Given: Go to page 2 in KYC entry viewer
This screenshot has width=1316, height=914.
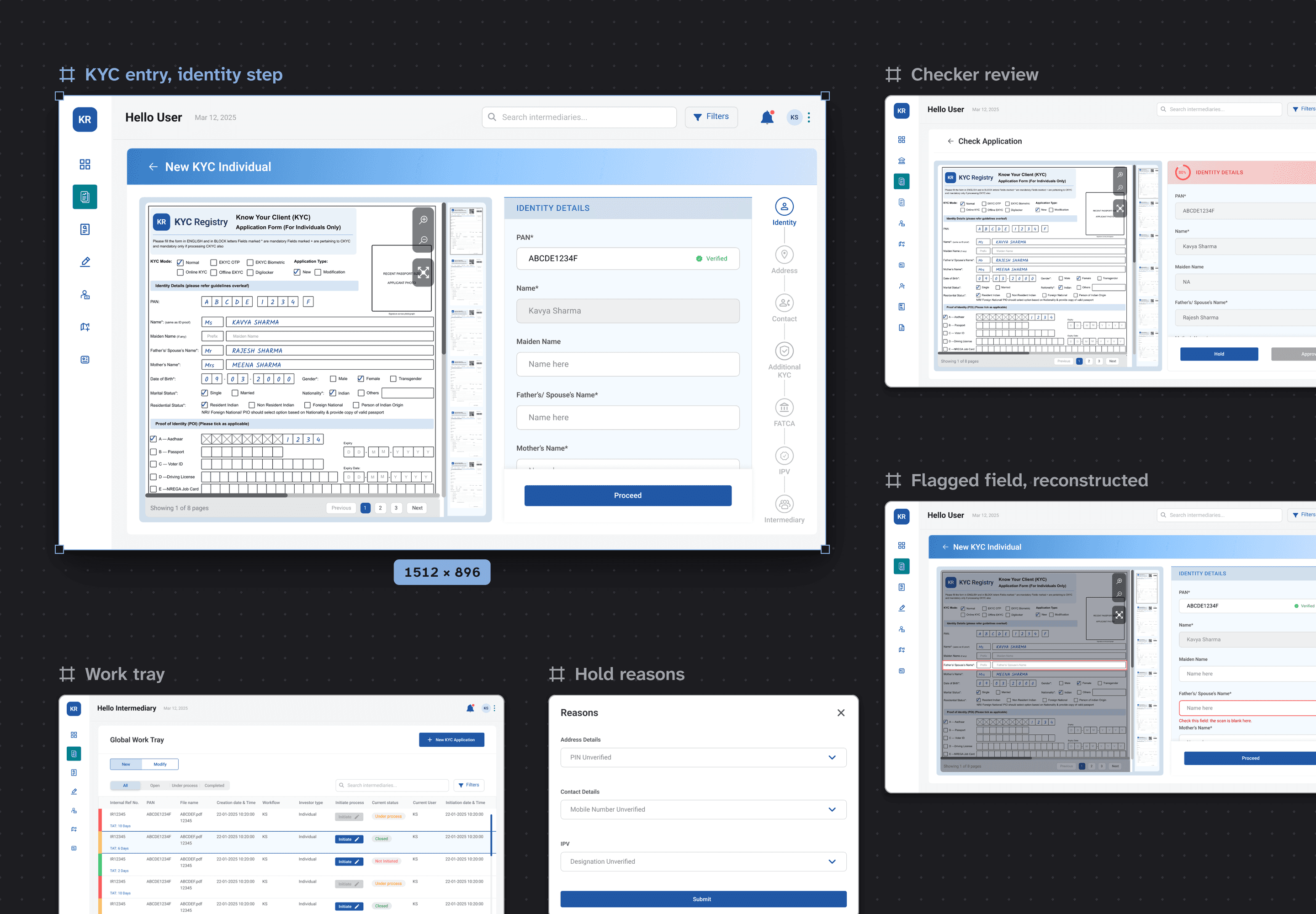Looking at the screenshot, I should pos(380,508).
